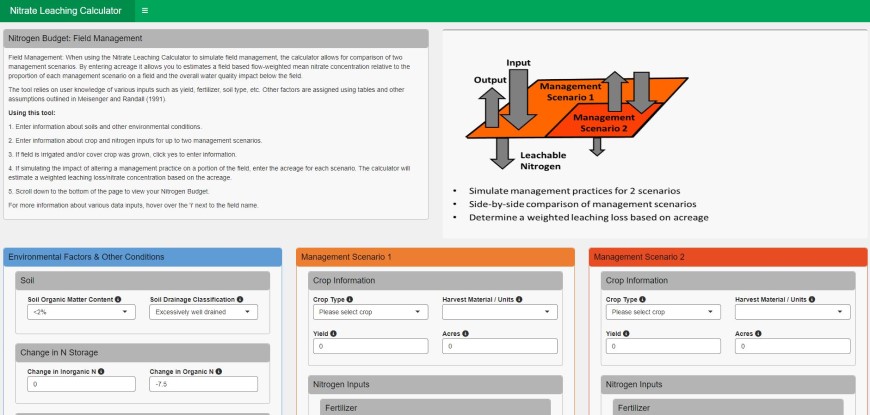Open the Soil Drainage Classification dropdown
This screenshot has height=415, width=870.
click(203, 312)
